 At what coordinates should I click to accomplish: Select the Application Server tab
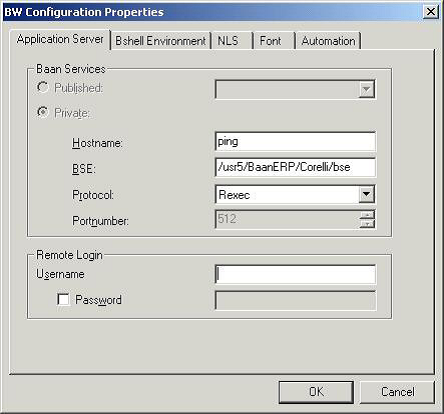click(60, 39)
